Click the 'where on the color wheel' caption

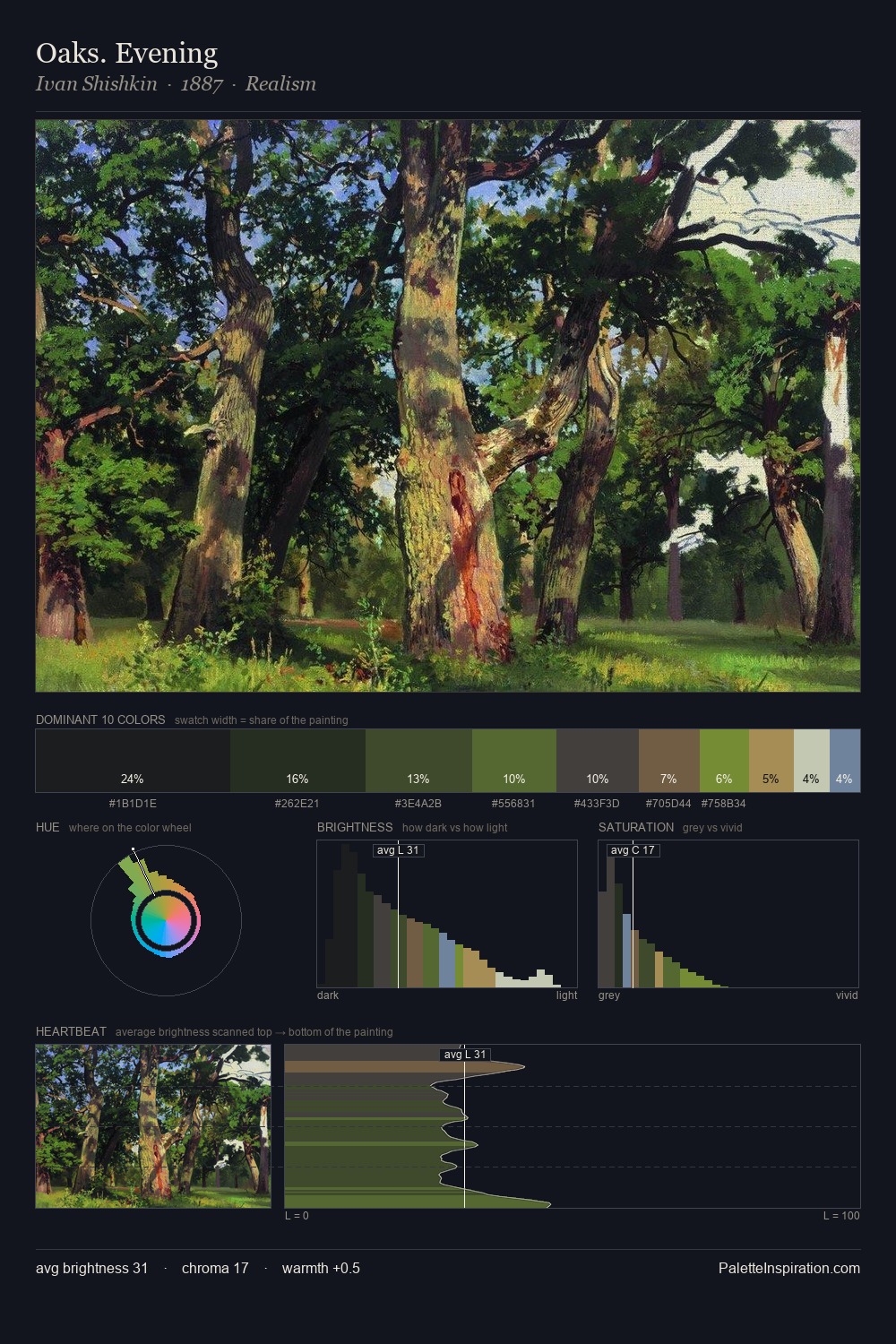click(x=130, y=828)
